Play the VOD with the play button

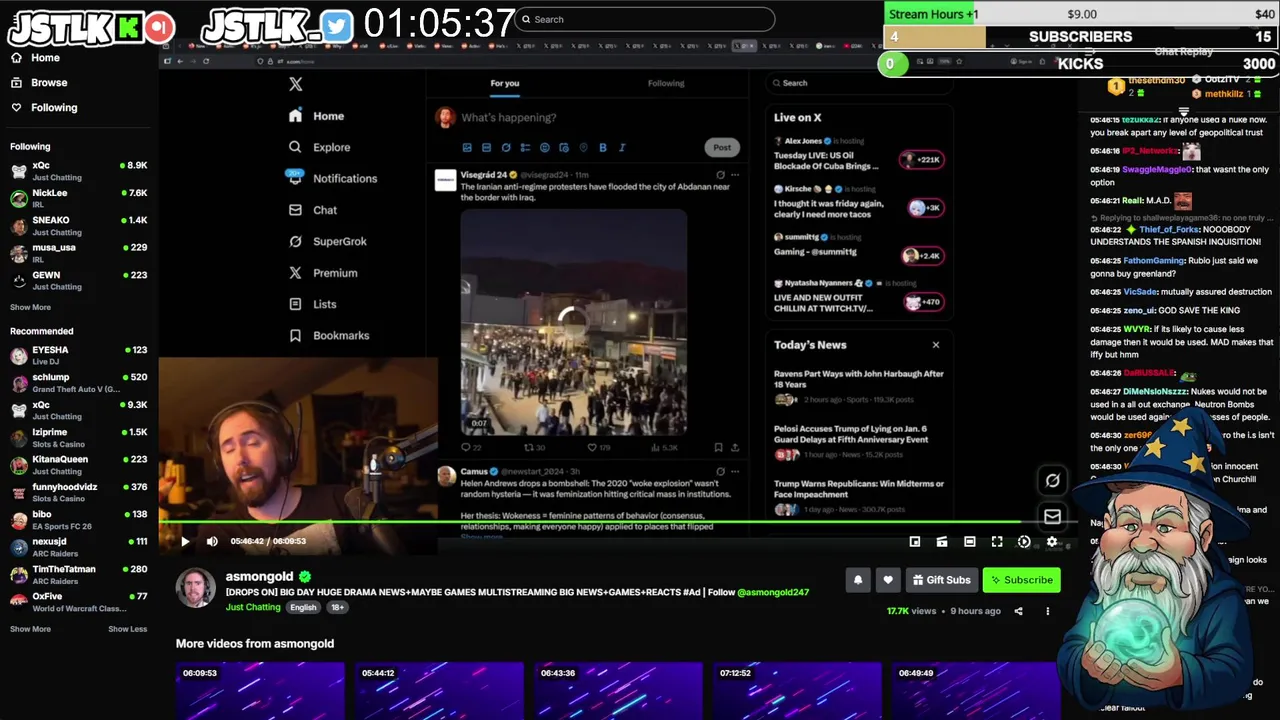point(185,541)
